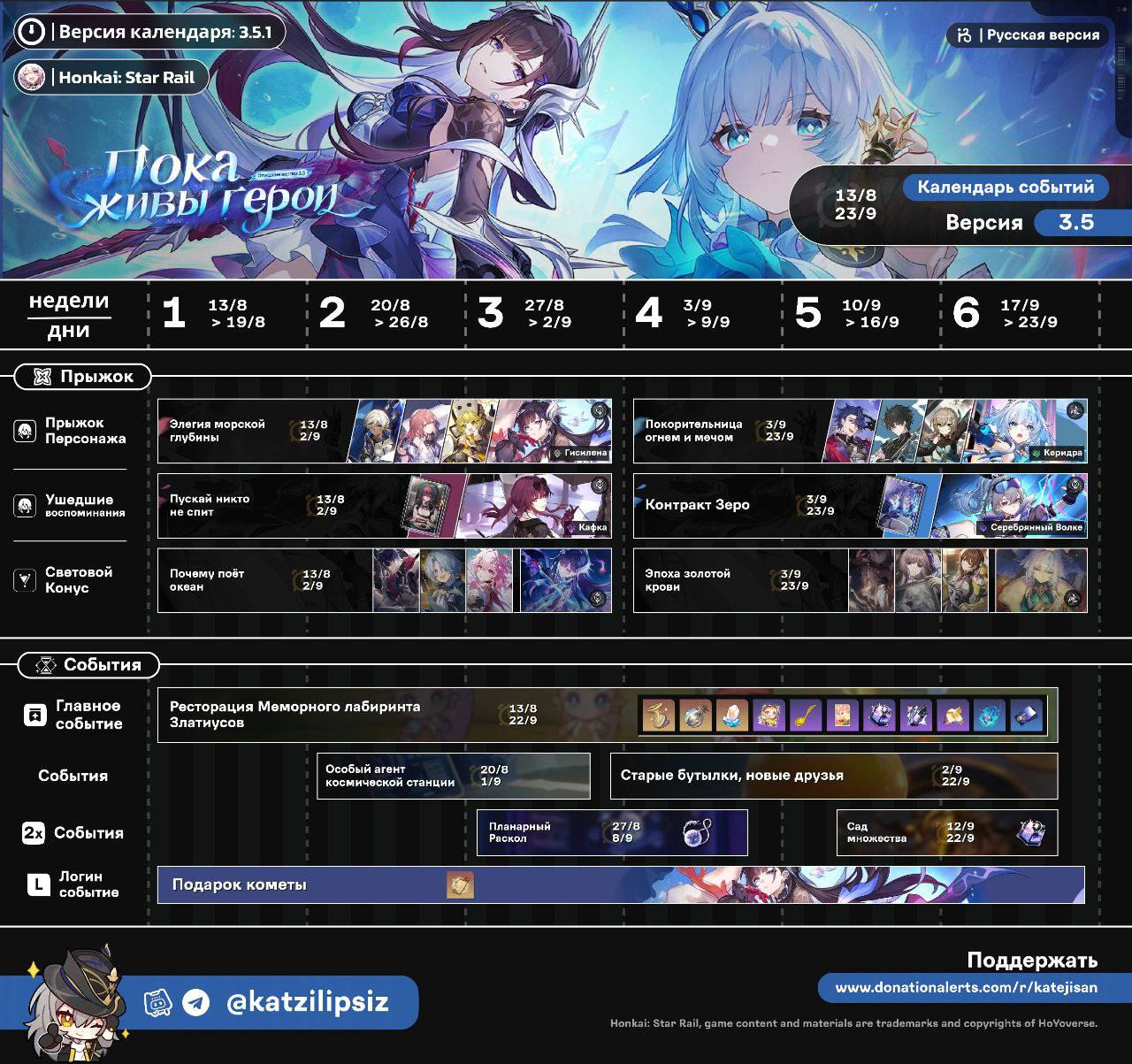1132x1064 pixels.
Task: Click the Honkai: Star Rail avatar icon
Action: 31,77
